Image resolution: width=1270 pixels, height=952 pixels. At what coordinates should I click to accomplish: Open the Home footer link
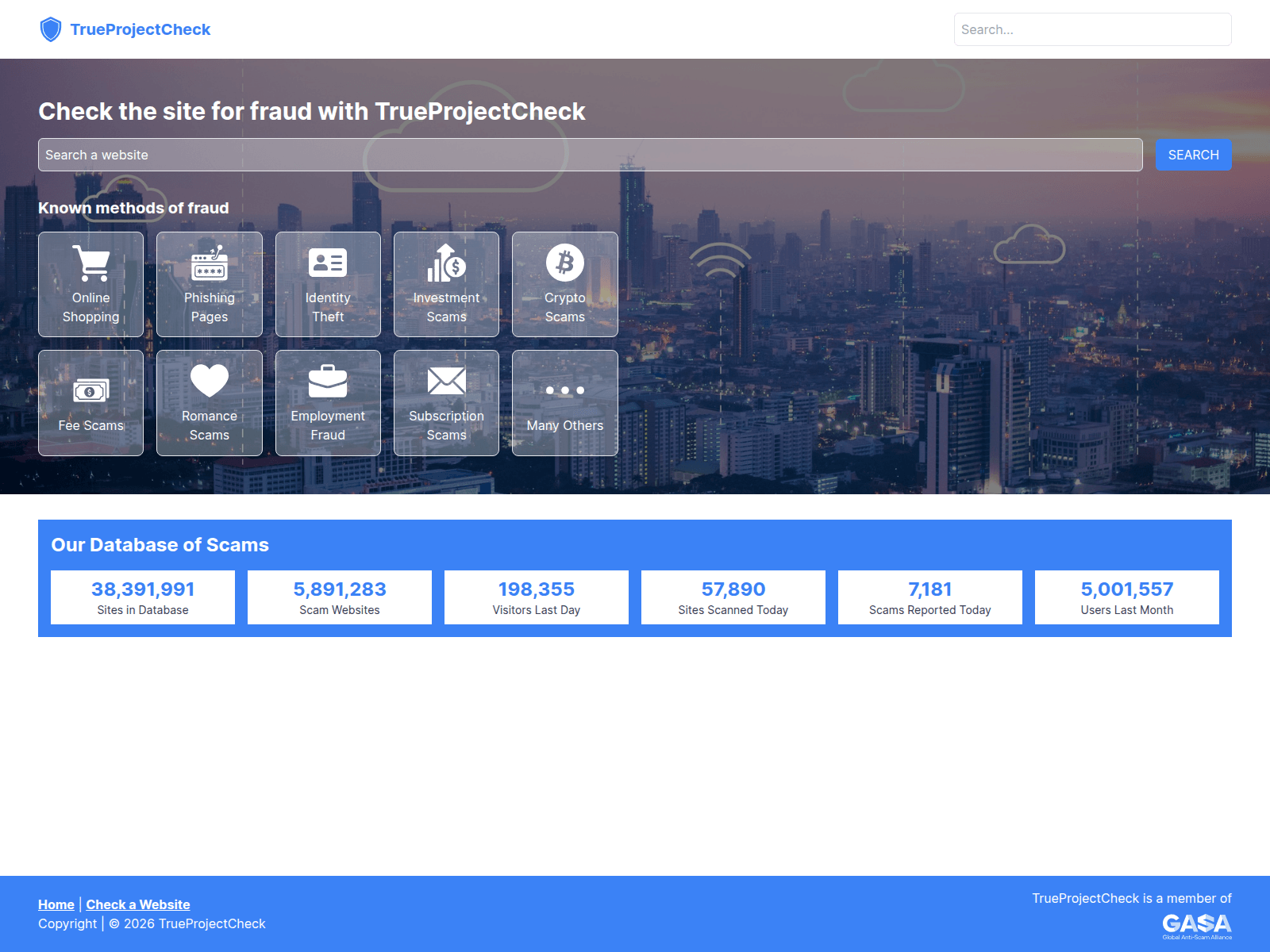click(x=56, y=904)
